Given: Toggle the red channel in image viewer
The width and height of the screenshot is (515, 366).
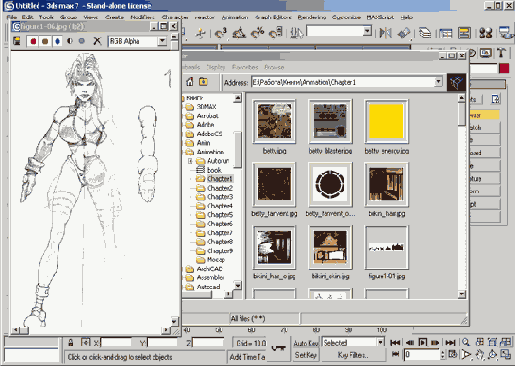Looking at the screenshot, I should (x=33, y=41).
